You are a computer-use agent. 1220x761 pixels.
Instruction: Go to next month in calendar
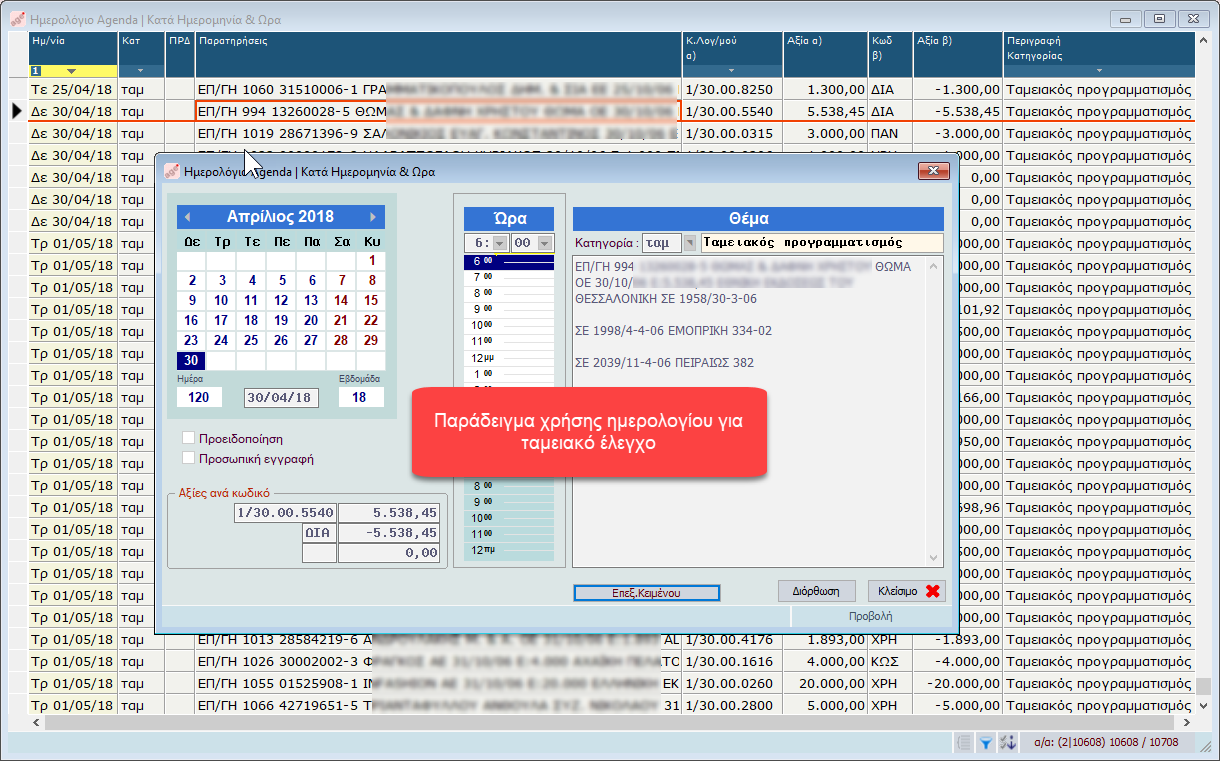373,217
